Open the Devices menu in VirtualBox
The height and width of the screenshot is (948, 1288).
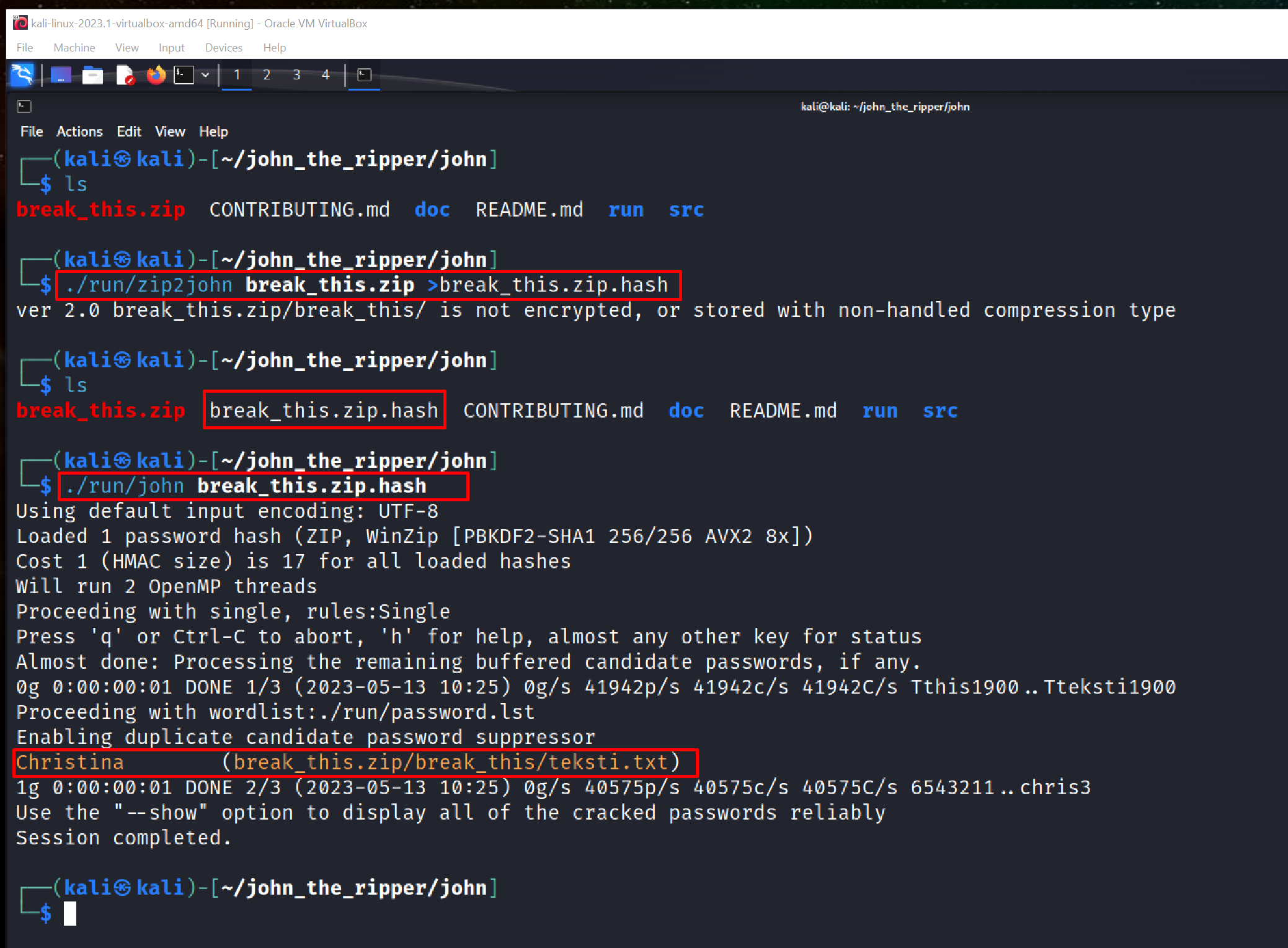coord(223,47)
